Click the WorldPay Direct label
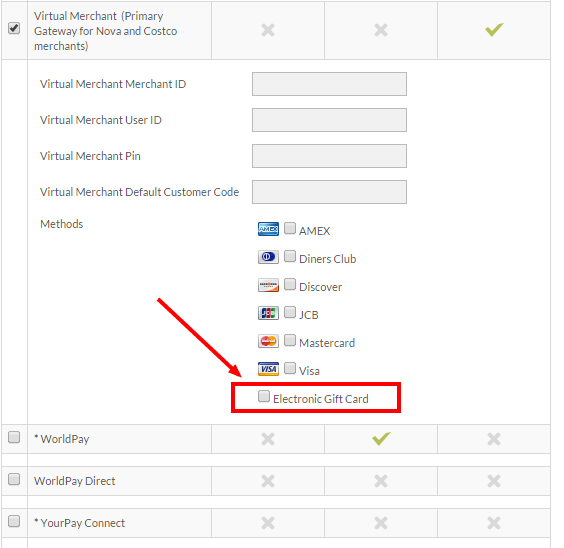The image size is (564, 548). [x=74, y=481]
